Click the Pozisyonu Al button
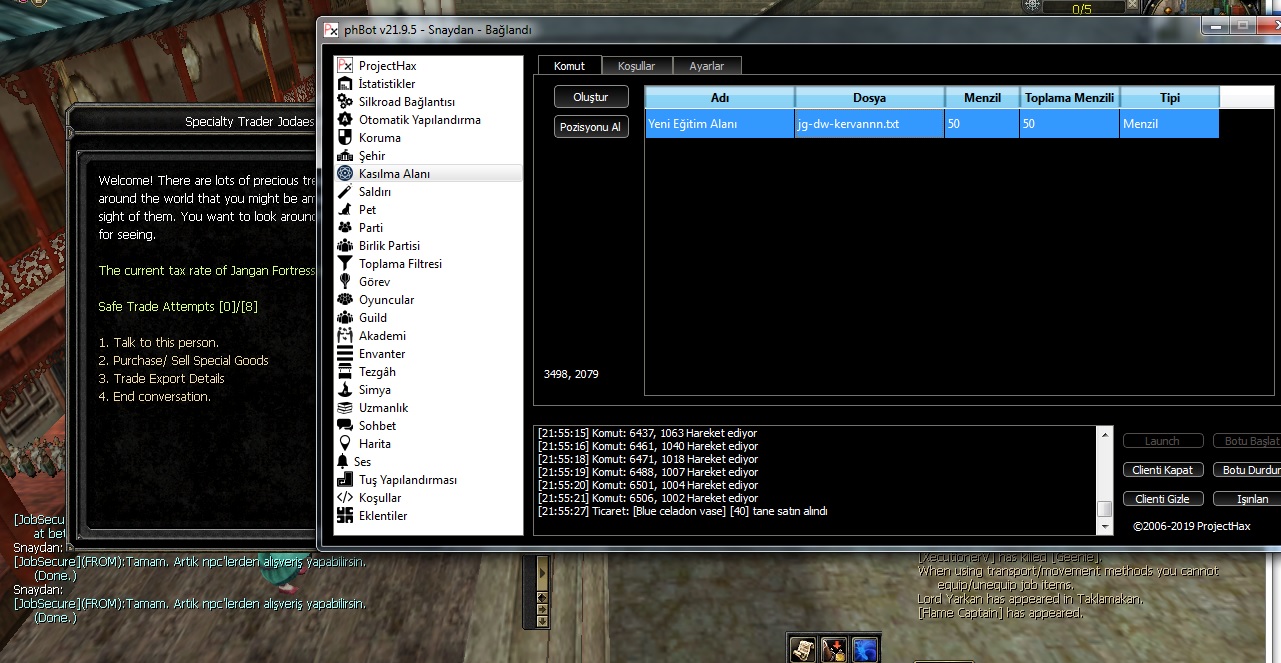The height and width of the screenshot is (663, 1281). [x=591, y=127]
